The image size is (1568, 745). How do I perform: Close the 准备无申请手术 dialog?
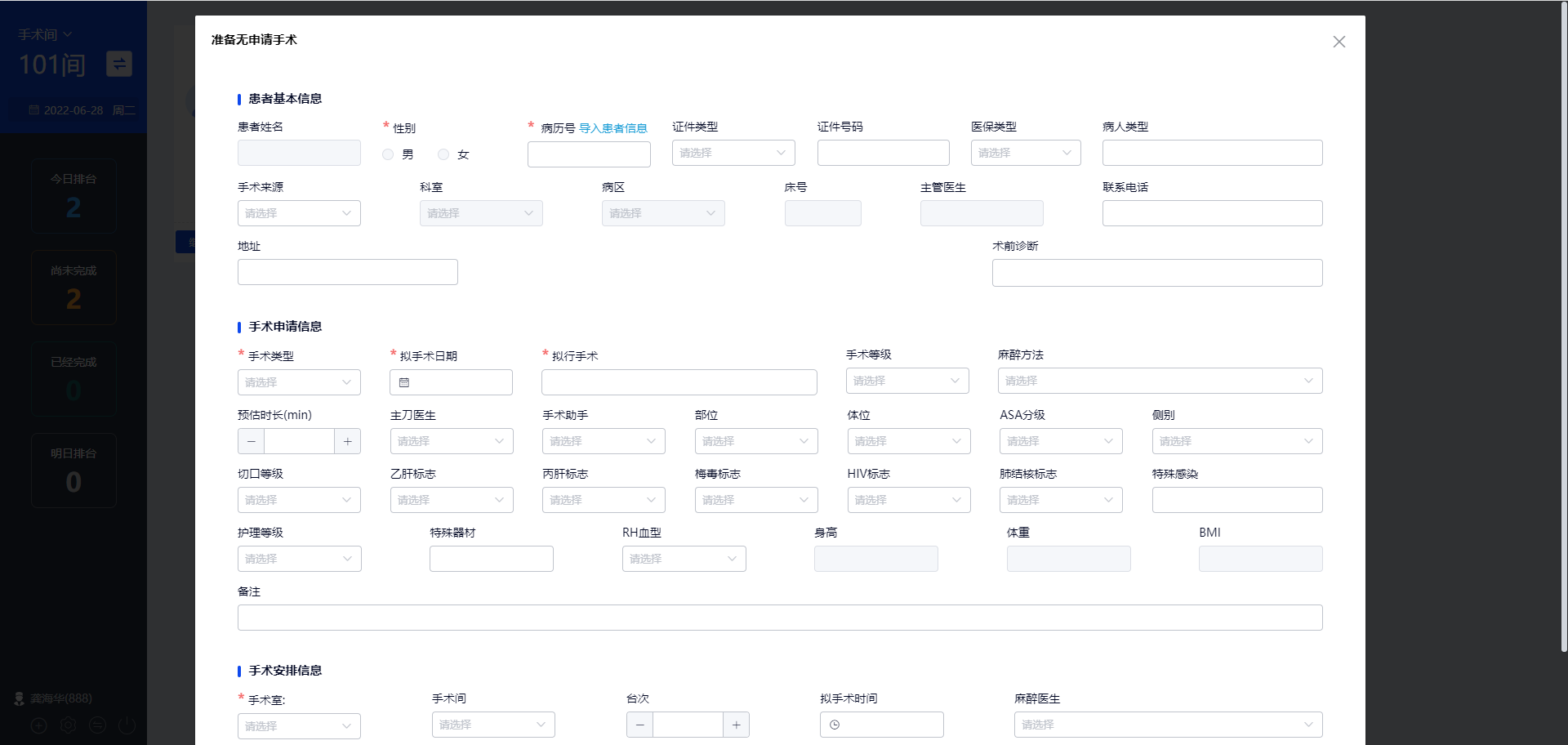tap(1339, 42)
